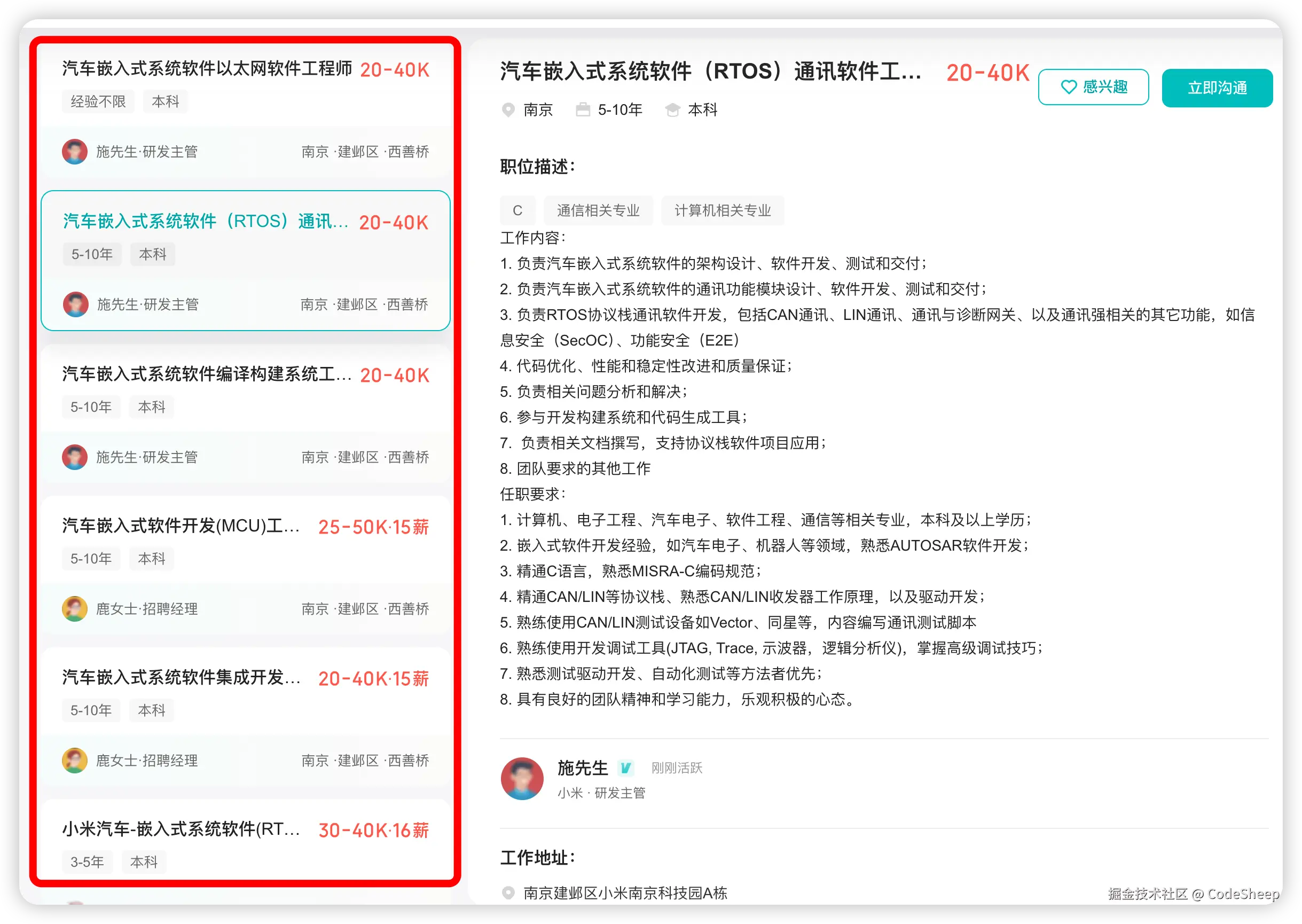Click 施先生's avatar in recruiter section
The height and width of the screenshot is (924, 1302).
point(522,778)
